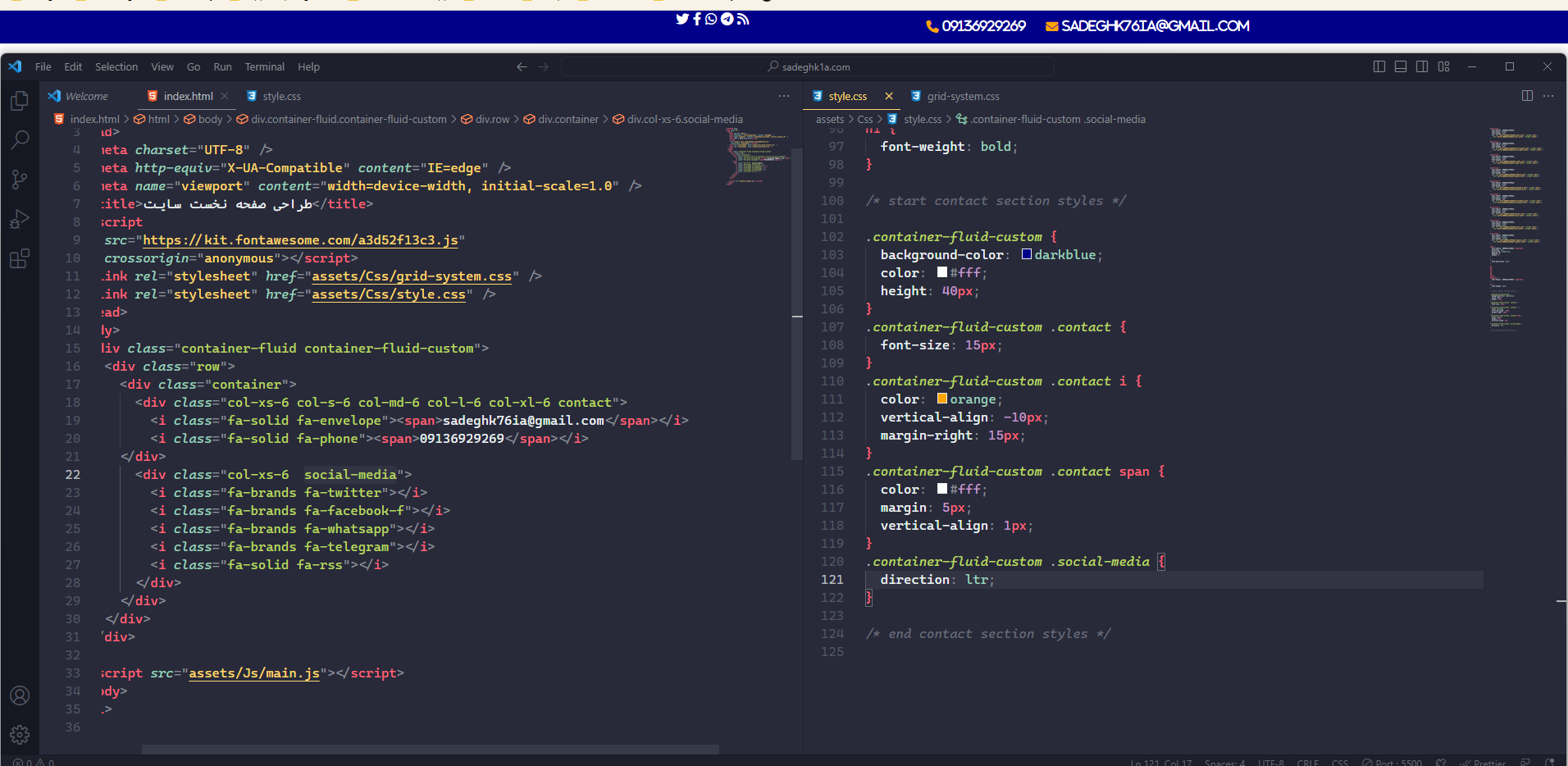Open the Manage gear icon
This screenshot has width=1568, height=766.
[20, 735]
